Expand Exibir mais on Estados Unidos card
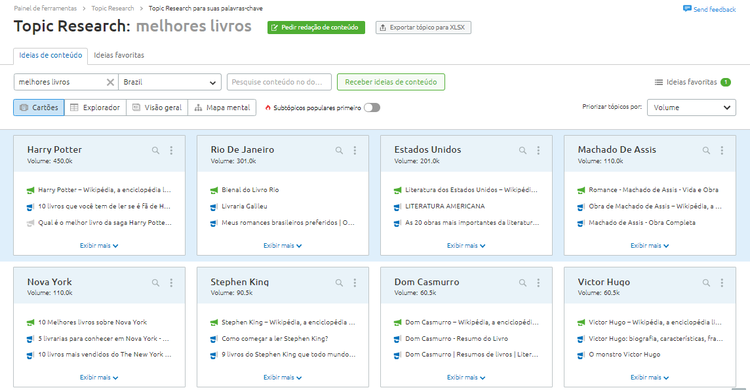The width and height of the screenshot is (750, 390). (x=466, y=245)
